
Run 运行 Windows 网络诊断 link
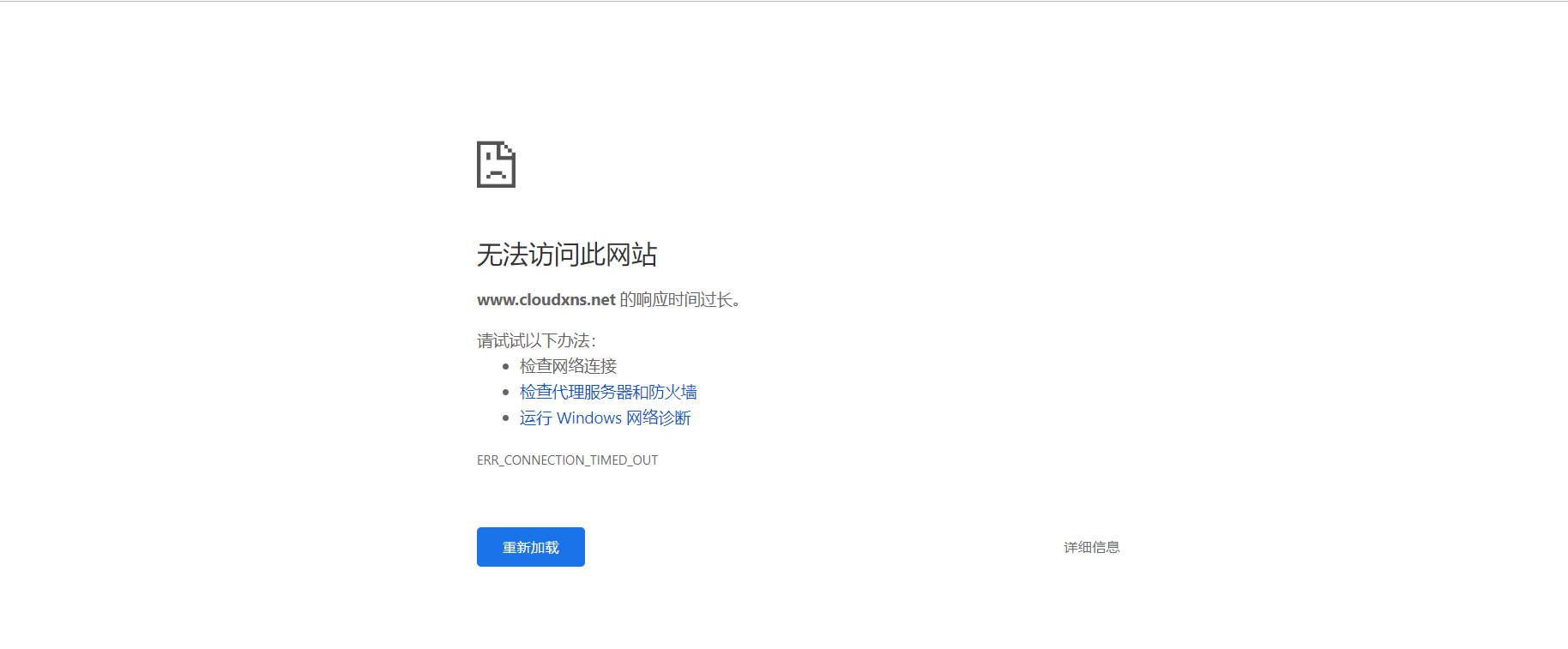pos(605,418)
